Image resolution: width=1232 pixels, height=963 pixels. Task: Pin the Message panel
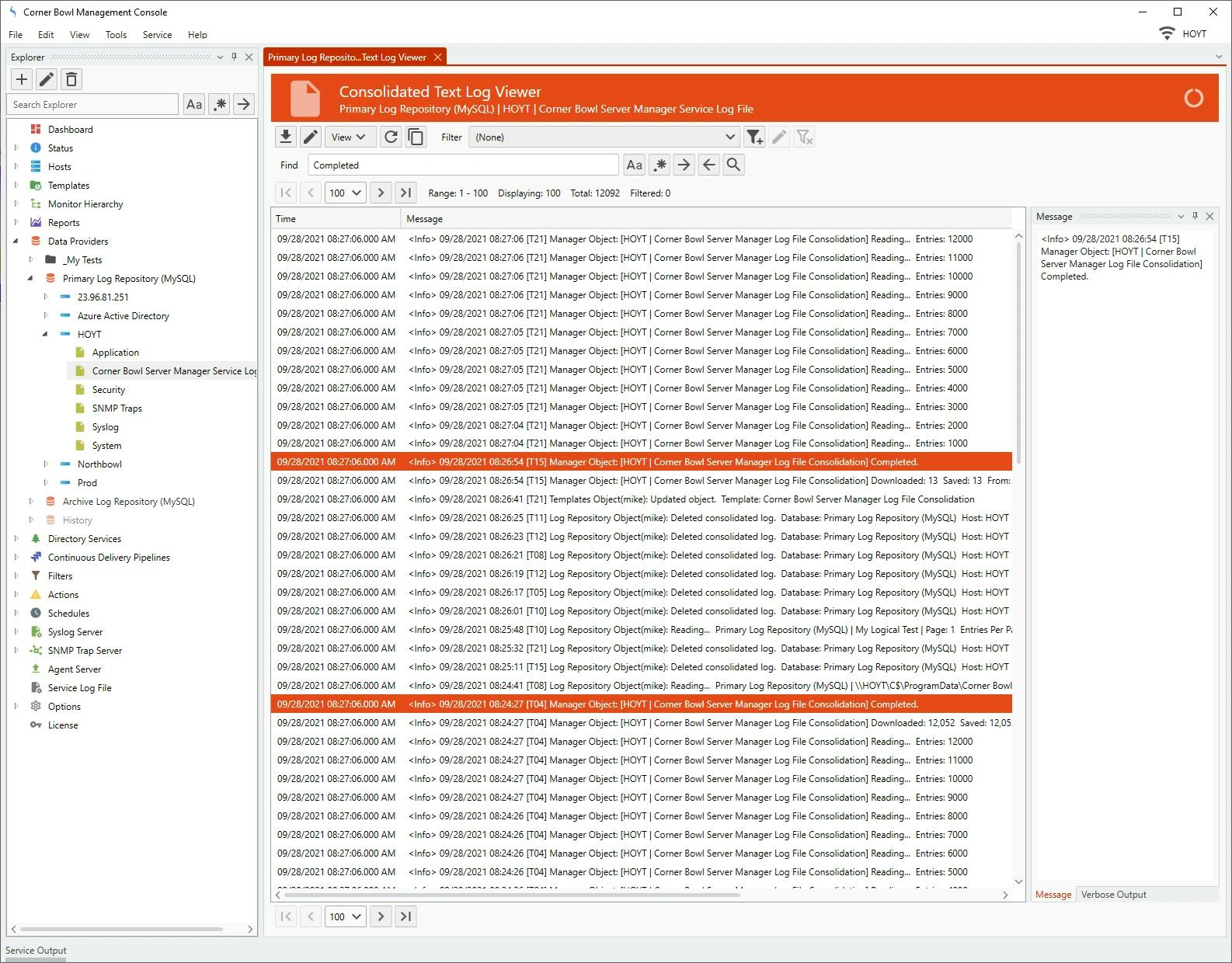(x=1195, y=216)
